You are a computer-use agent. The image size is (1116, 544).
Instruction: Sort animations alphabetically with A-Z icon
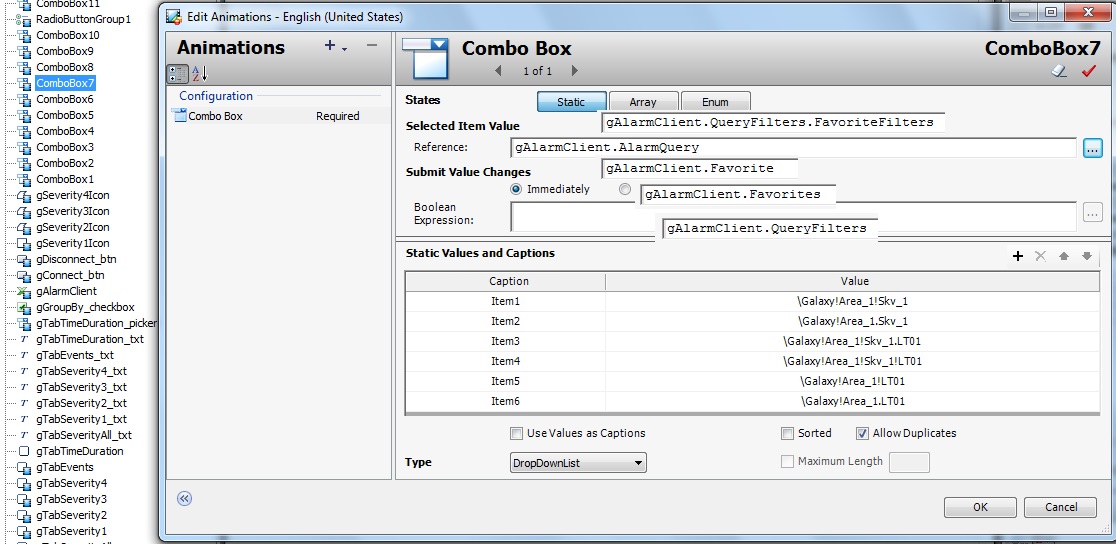tap(198, 73)
